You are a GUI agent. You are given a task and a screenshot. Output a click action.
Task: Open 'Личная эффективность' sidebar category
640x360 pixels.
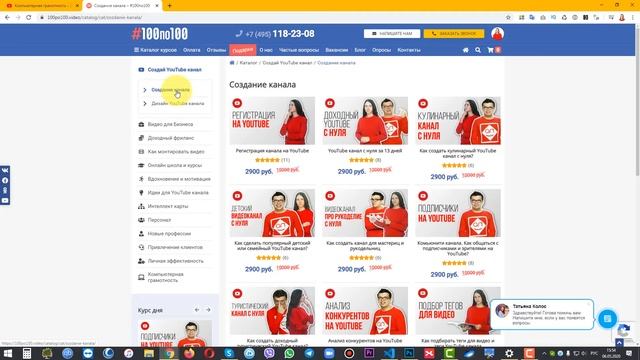pyautogui.click(x=175, y=261)
